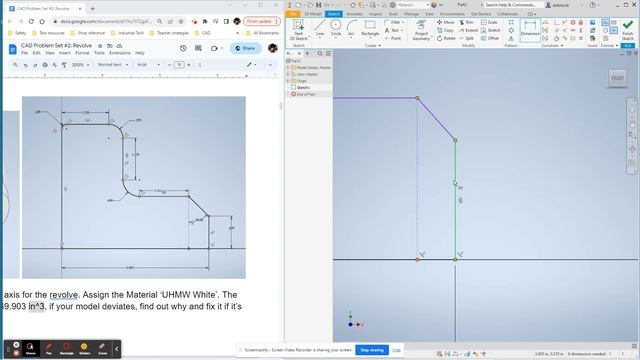Open the Arial font dropdown
This screenshot has width=640, height=360.
148,65
